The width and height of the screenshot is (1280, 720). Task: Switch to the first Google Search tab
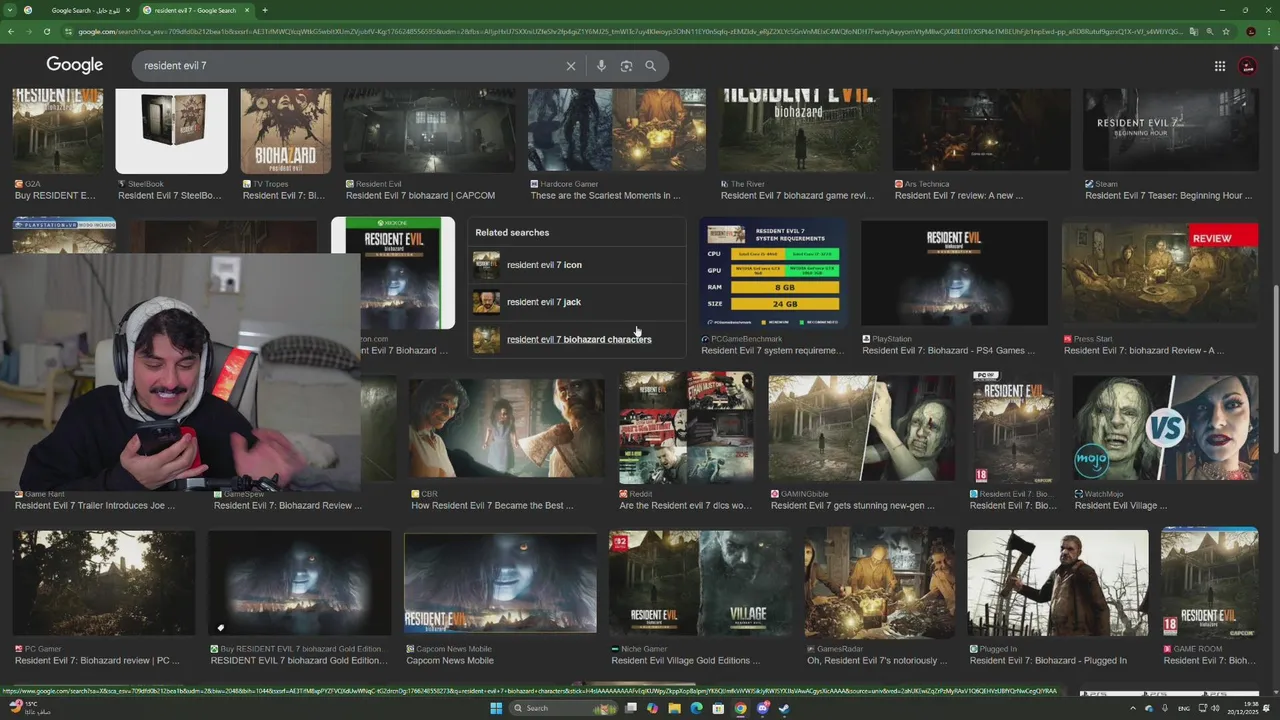[78, 10]
